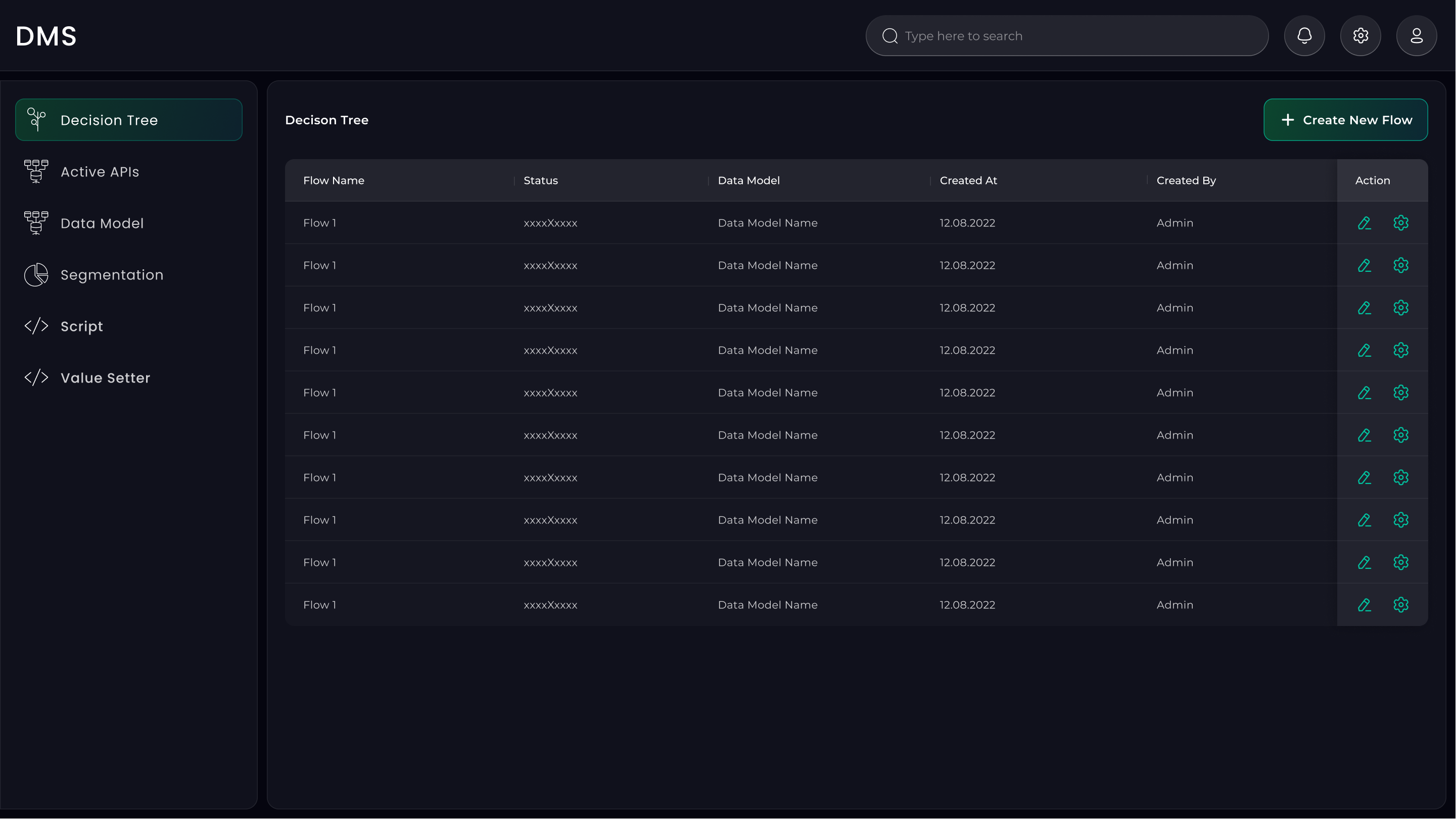The image size is (1456, 819).
Task: Edit the last flow using its pencil icon
Action: coord(1365,605)
